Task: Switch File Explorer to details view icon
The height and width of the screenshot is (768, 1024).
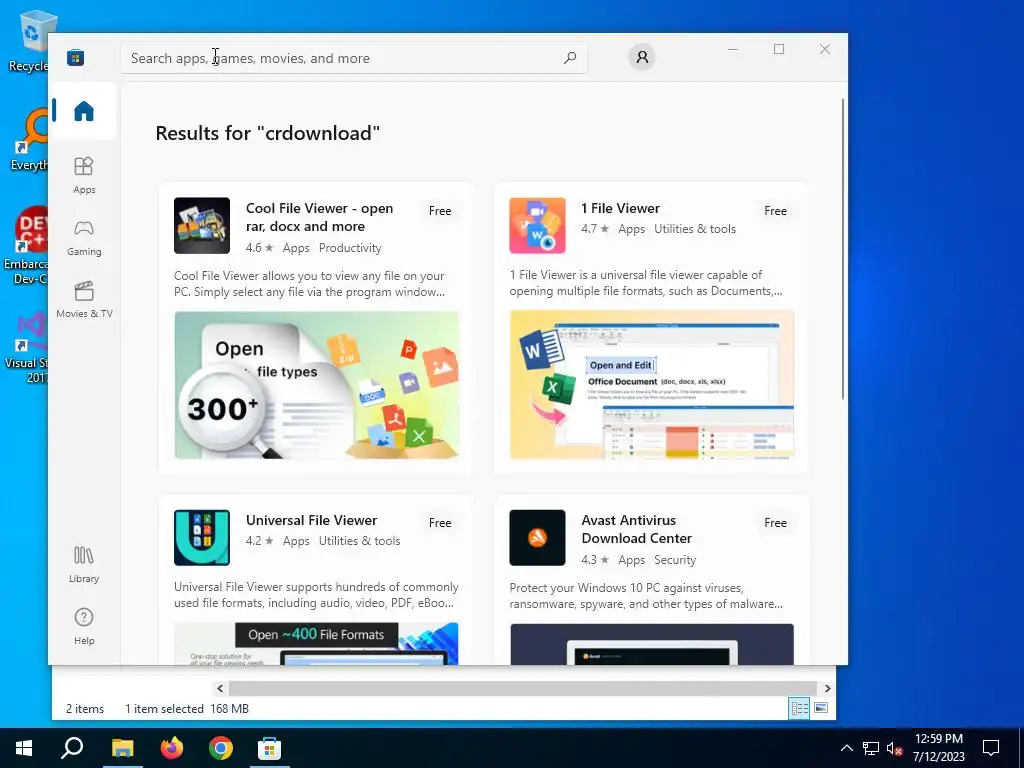Action: [799, 709]
